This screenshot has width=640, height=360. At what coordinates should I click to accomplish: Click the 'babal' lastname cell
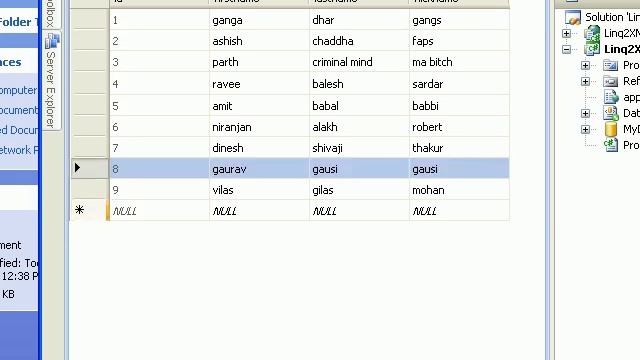[x=359, y=106]
